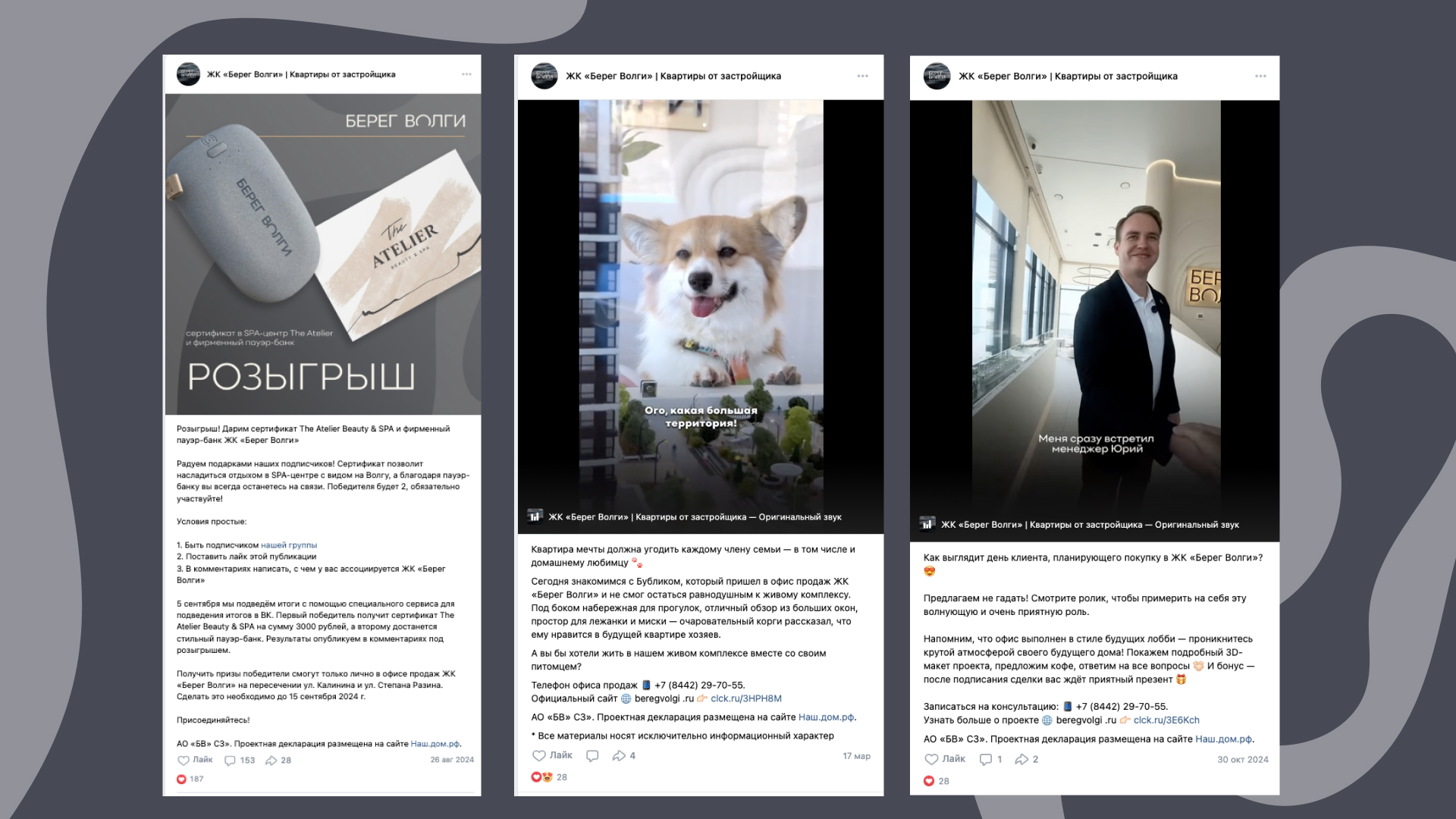
Task: Open the giveaway post's three-dot menu
Action: coord(466,74)
